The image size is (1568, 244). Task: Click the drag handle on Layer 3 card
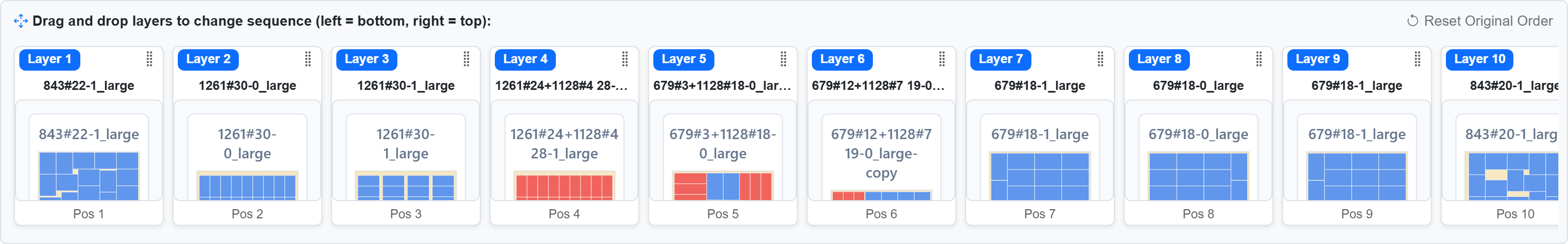(466, 58)
